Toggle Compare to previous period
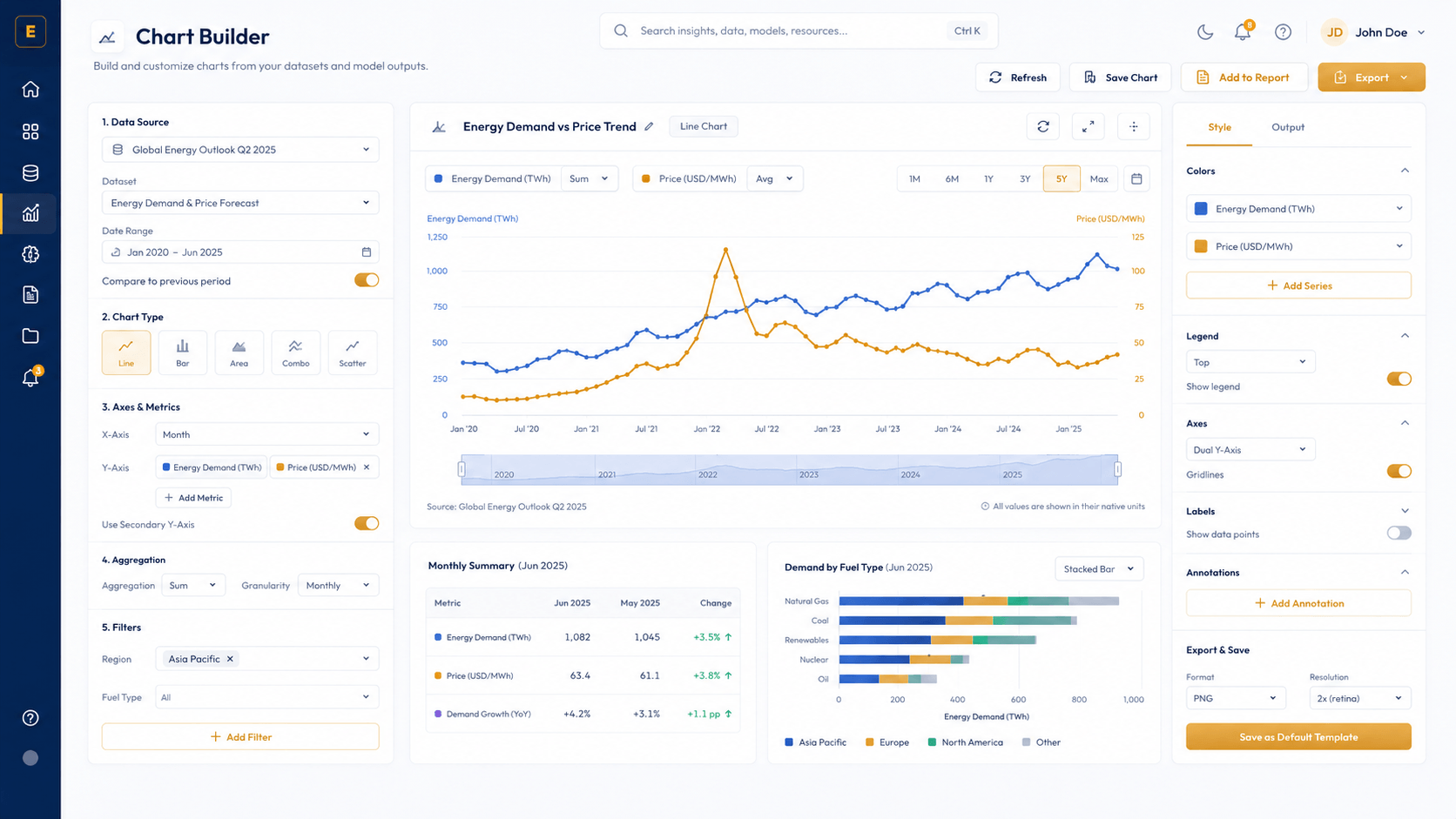Screen dimensions: 1456x819 point(367,280)
